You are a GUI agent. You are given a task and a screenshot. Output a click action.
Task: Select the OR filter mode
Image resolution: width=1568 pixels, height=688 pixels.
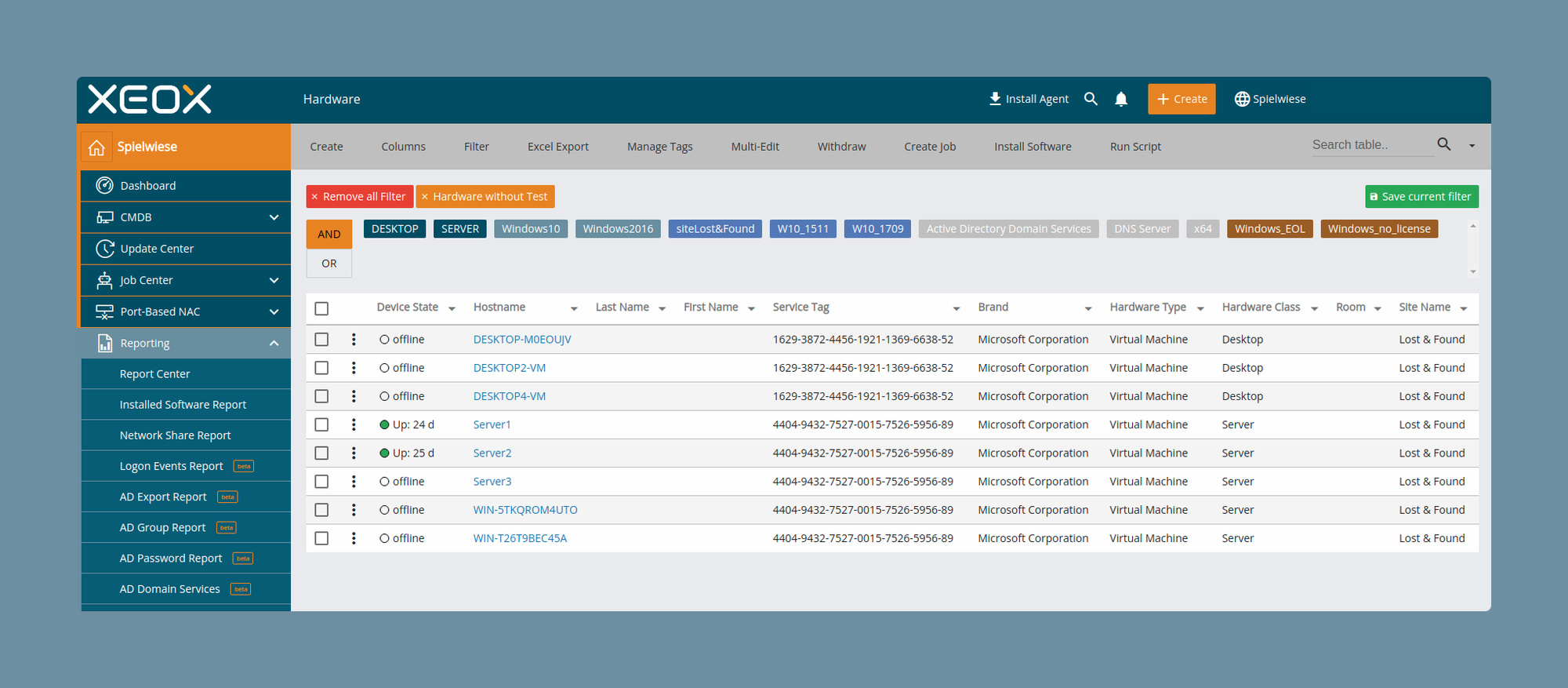329,264
